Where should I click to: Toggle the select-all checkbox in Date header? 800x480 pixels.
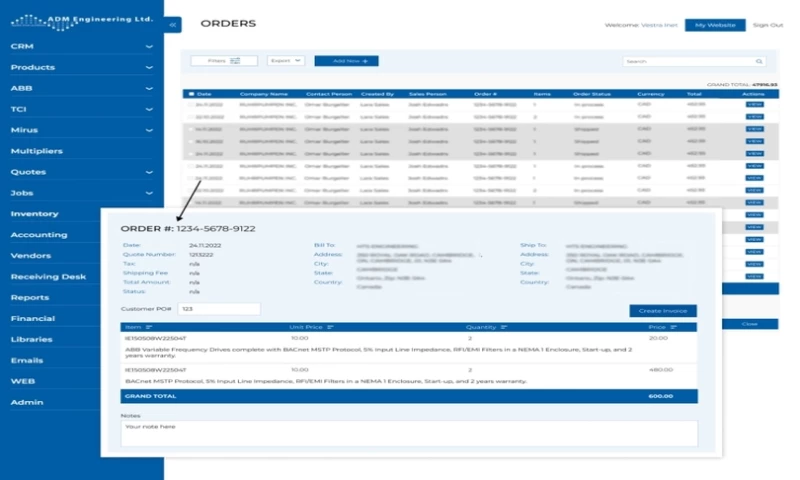pyautogui.click(x=190, y=94)
